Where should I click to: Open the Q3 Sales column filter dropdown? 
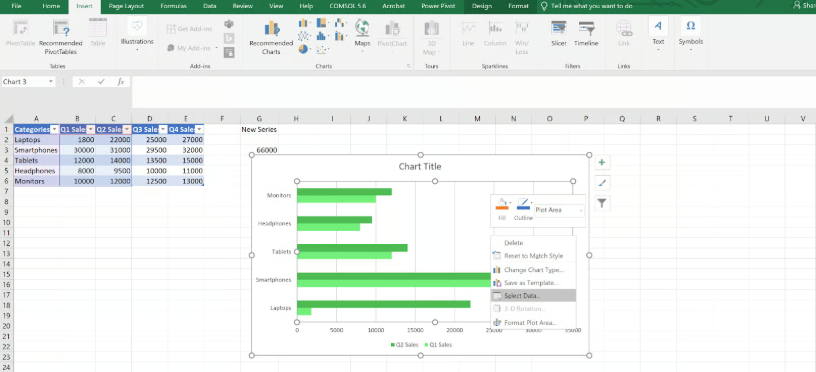[163, 130]
